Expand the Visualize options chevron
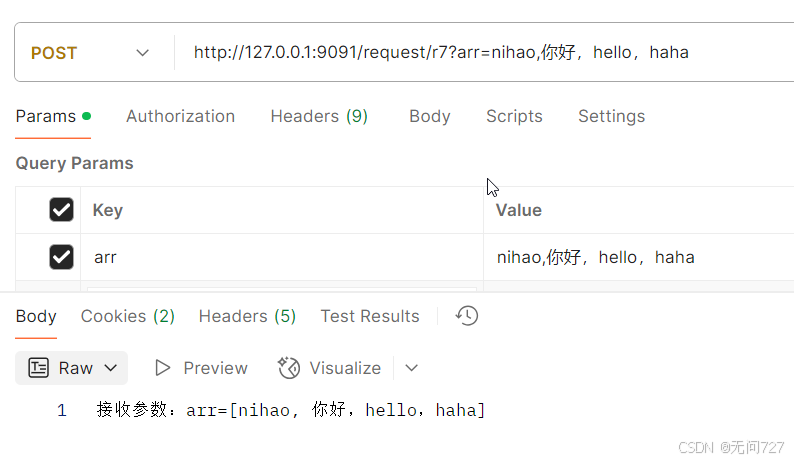794x461 pixels. pos(412,368)
